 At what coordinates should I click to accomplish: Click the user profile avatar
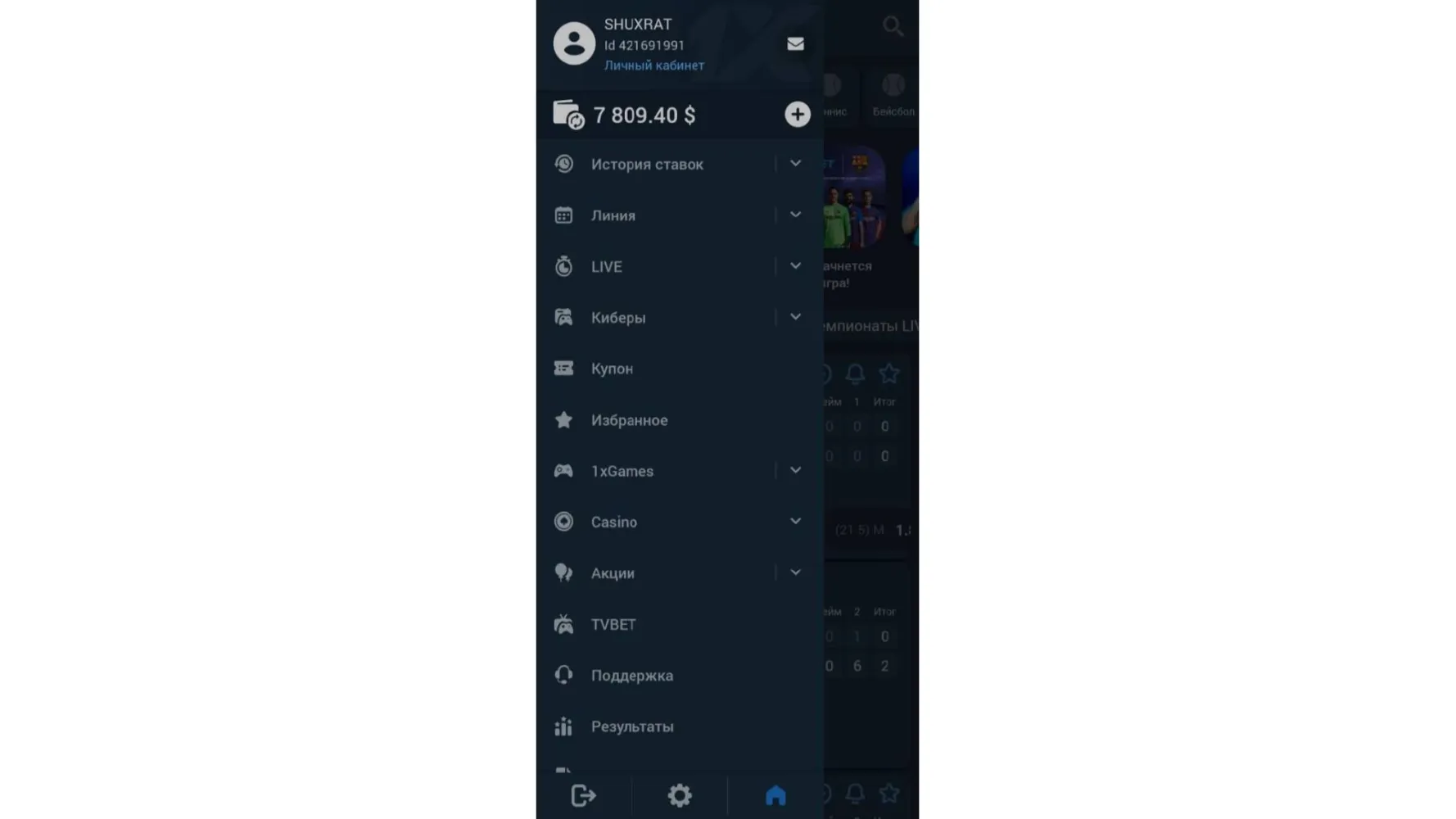[x=574, y=43]
